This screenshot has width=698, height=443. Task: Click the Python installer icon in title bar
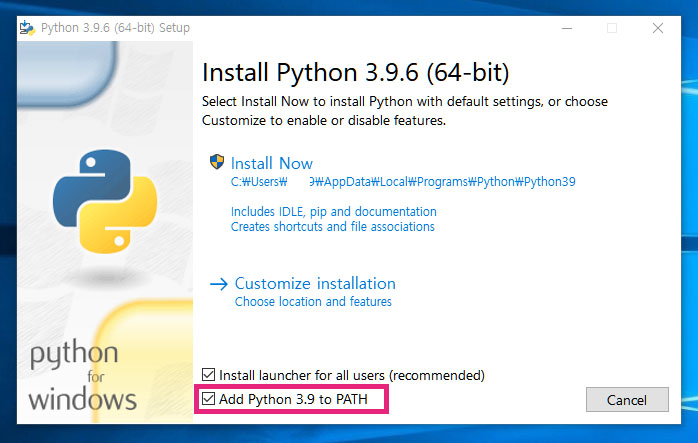point(27,28)
